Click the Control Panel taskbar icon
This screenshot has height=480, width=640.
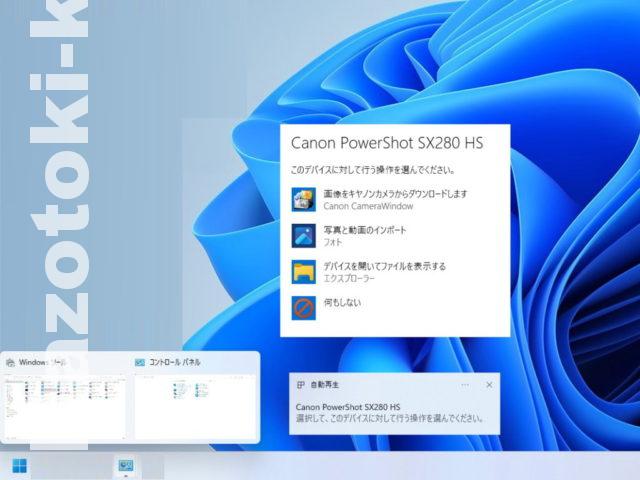pyautogui.click(x=125, y=465)
